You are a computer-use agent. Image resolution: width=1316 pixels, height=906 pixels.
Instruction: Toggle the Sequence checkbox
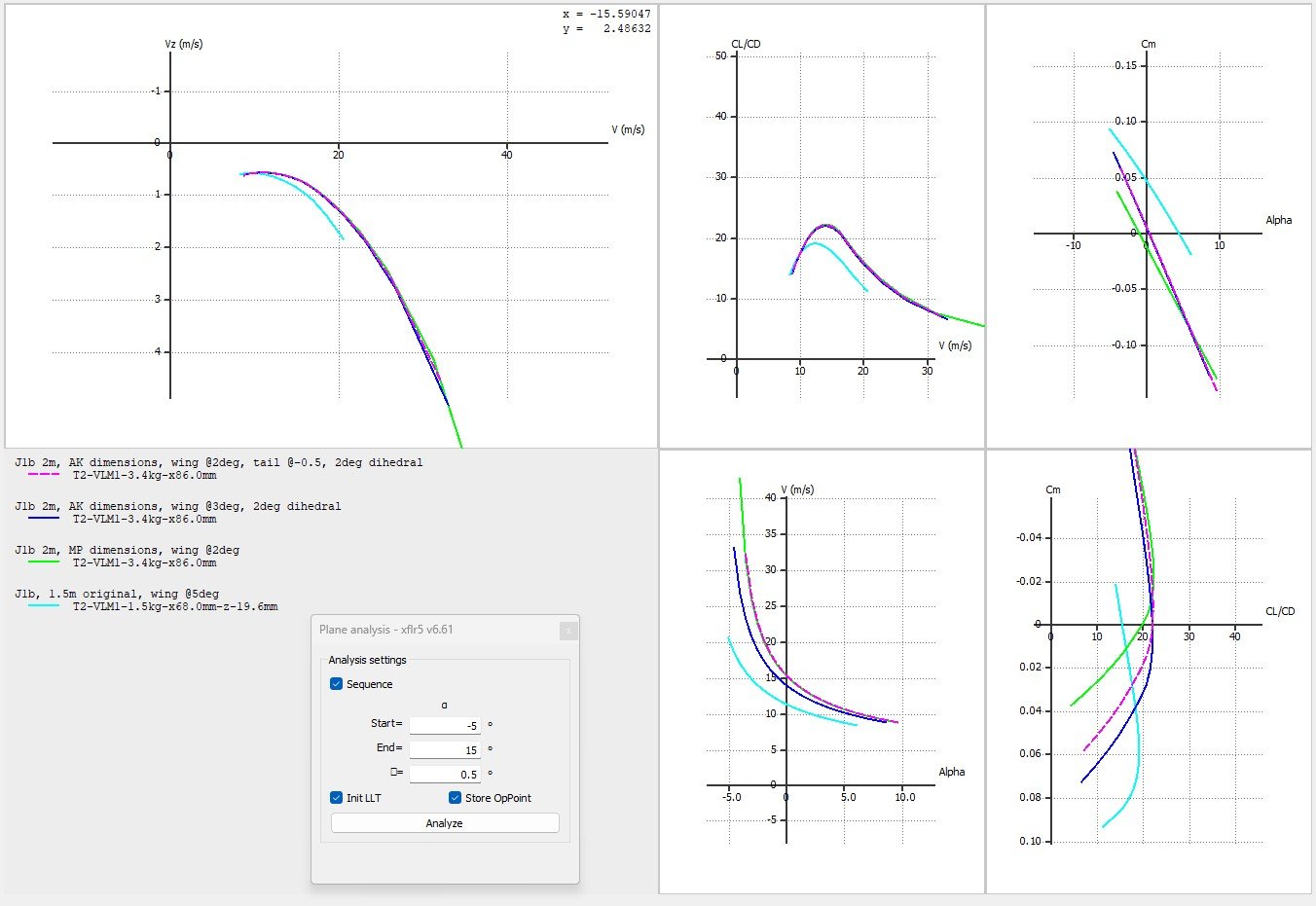coord(337,684)
